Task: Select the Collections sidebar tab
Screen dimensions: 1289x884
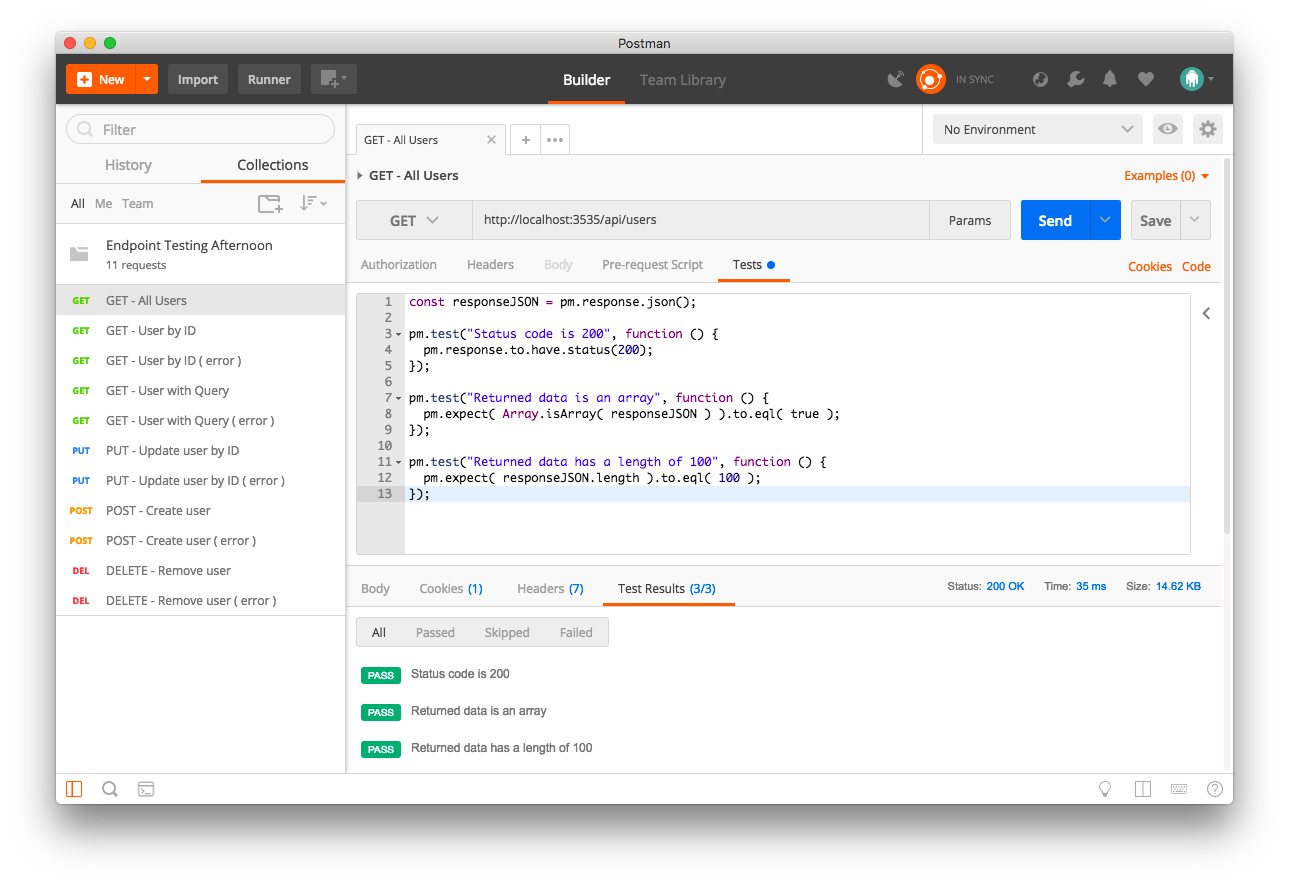Action: coord(273,165)
